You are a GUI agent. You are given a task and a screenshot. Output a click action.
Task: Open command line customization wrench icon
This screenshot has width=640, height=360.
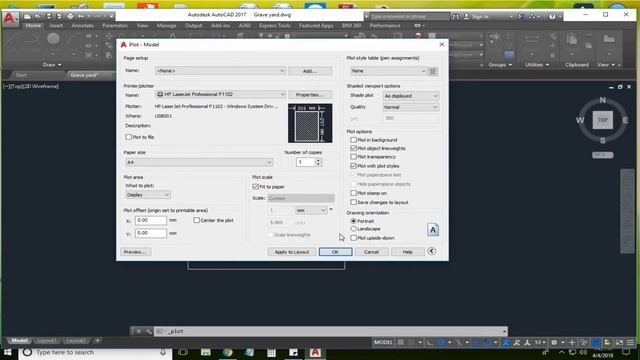(x=148, y=331)
